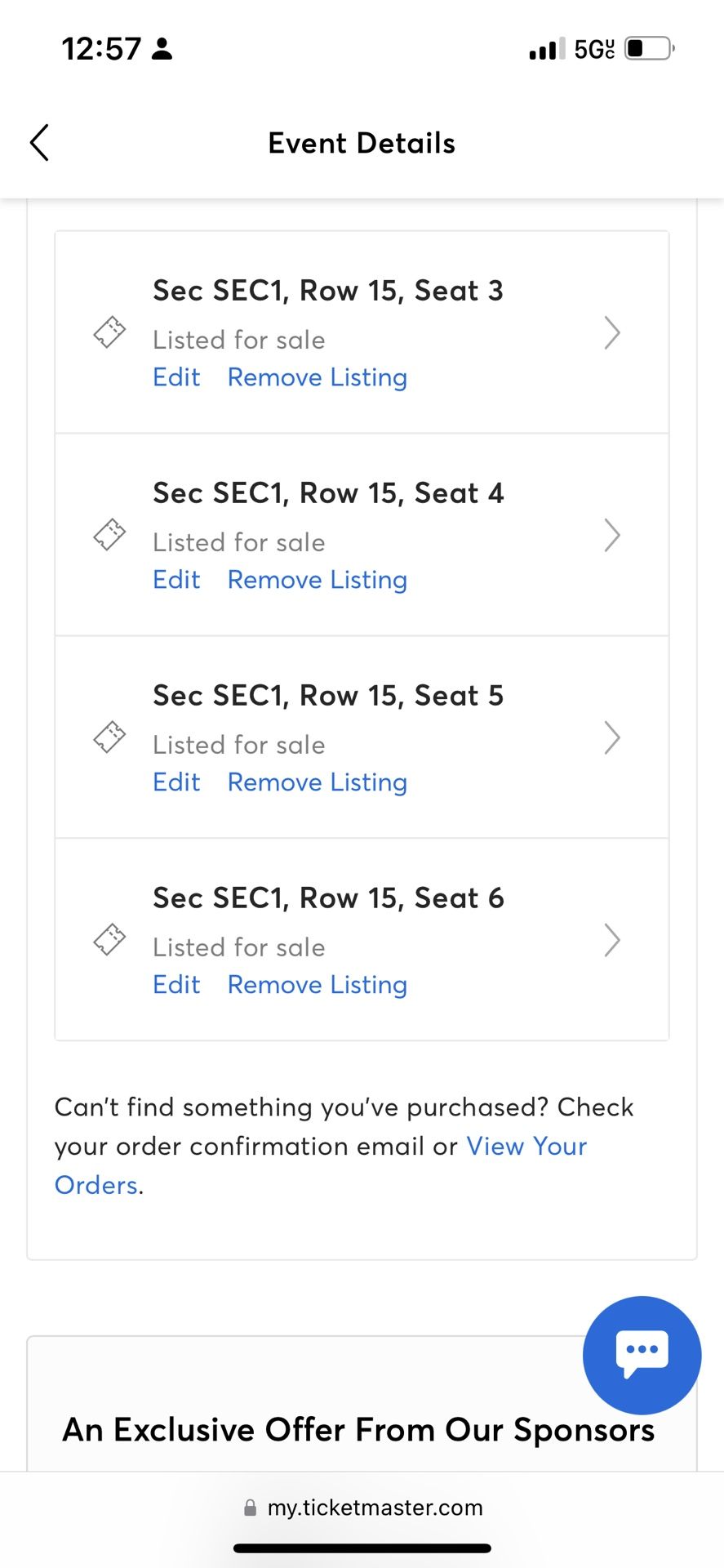Tap the ticket icon for Seat 4
Viewport: 724px width, 1568px height.
[109, 535]
